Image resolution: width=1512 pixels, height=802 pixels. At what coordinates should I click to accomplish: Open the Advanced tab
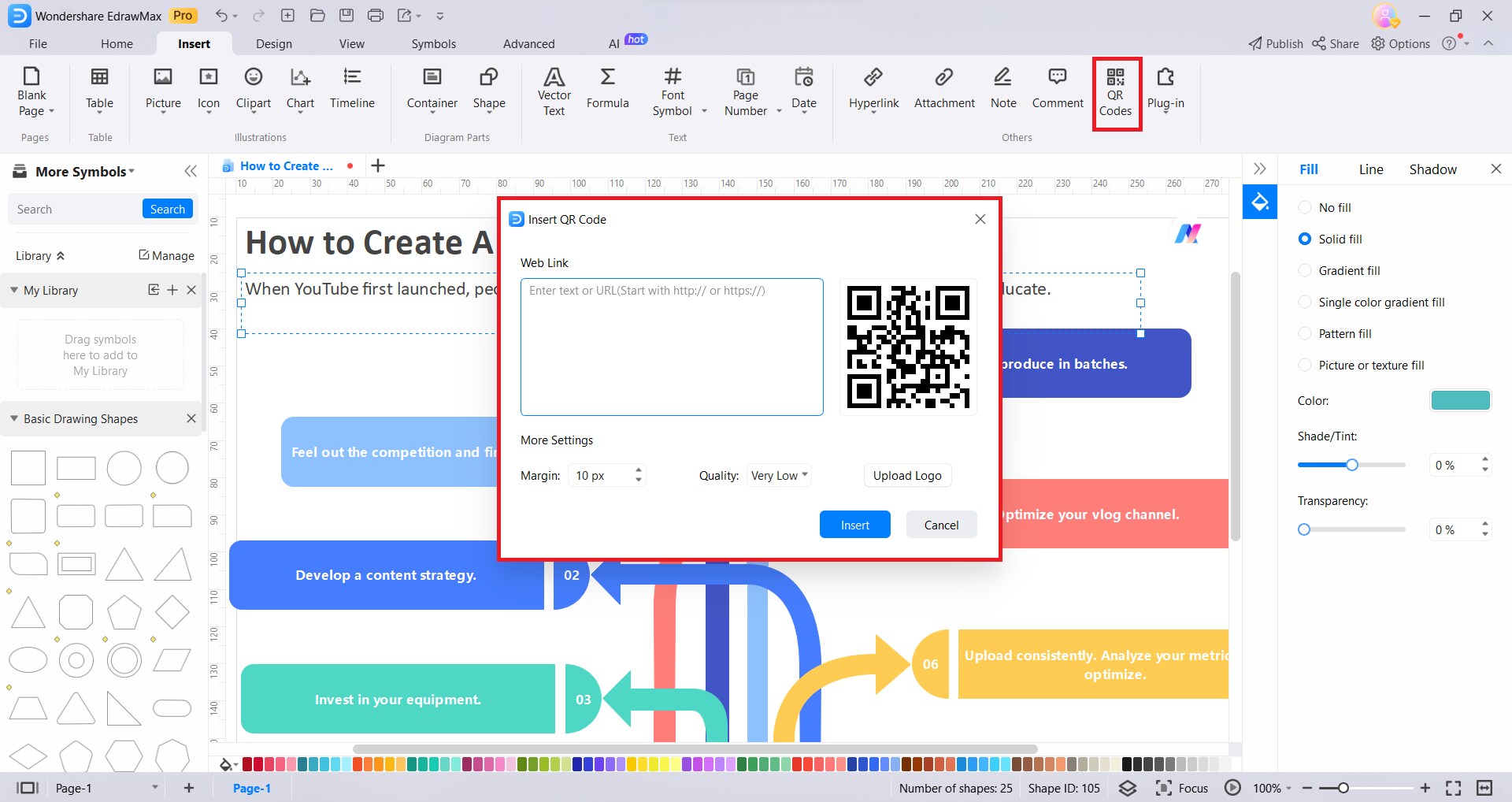(529, 44)
